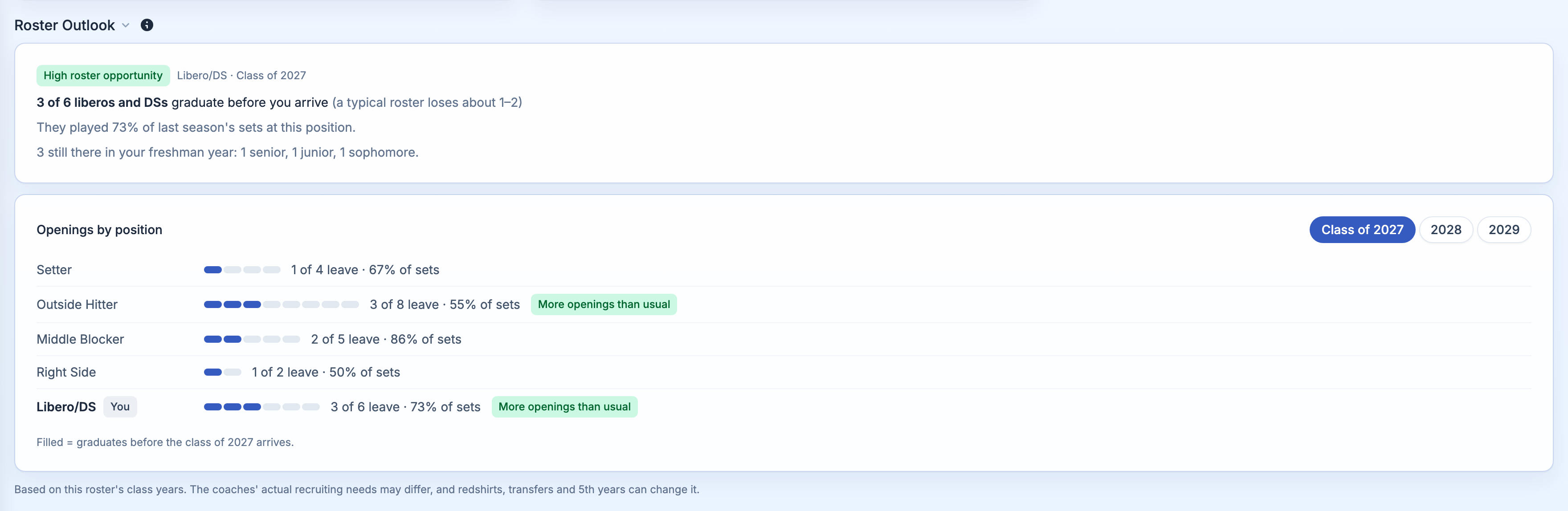
Task: Click the You tag beside Libero/DS
Action: [120, 406]
